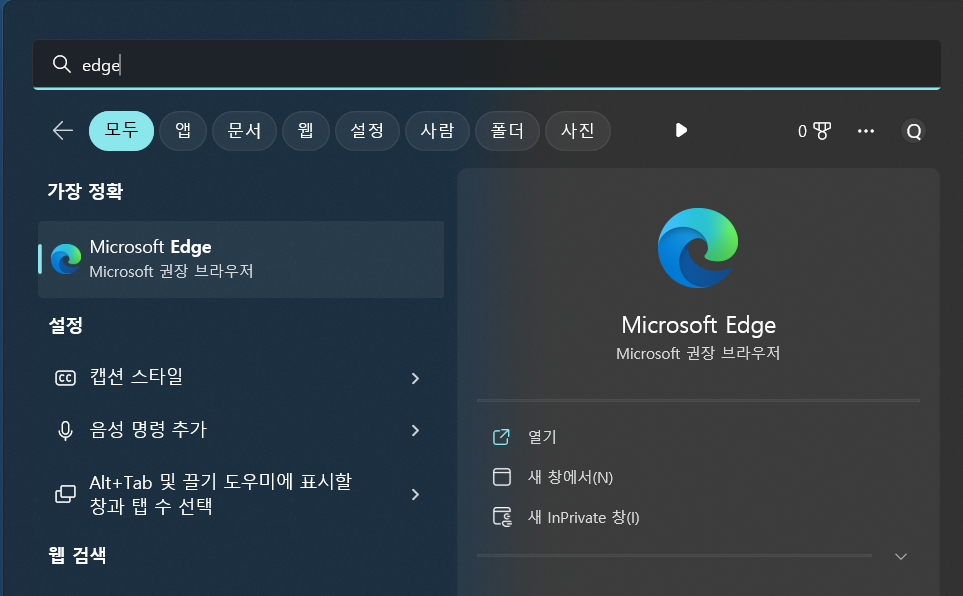The image size is (963, 596).
Task: Click the Edge icon in the best match row
Action: point(66,259)
